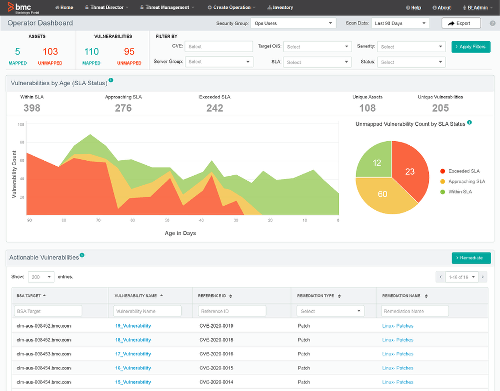Open the Help menu

(x=414, y=8)
